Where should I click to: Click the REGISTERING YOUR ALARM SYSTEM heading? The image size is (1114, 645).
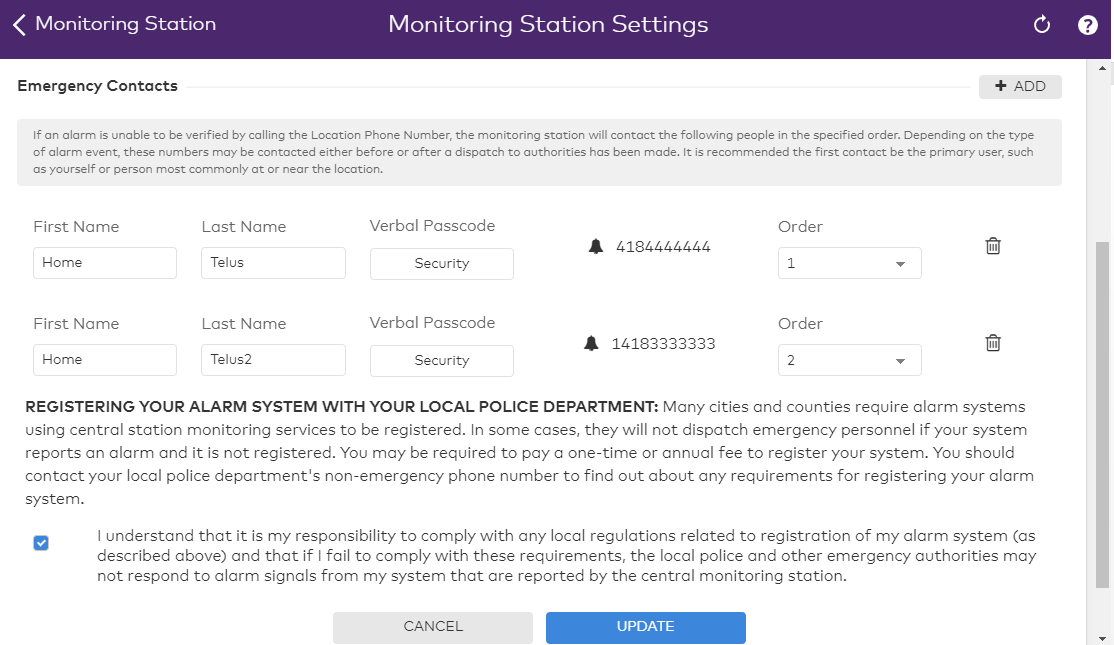tap(342, 407)
